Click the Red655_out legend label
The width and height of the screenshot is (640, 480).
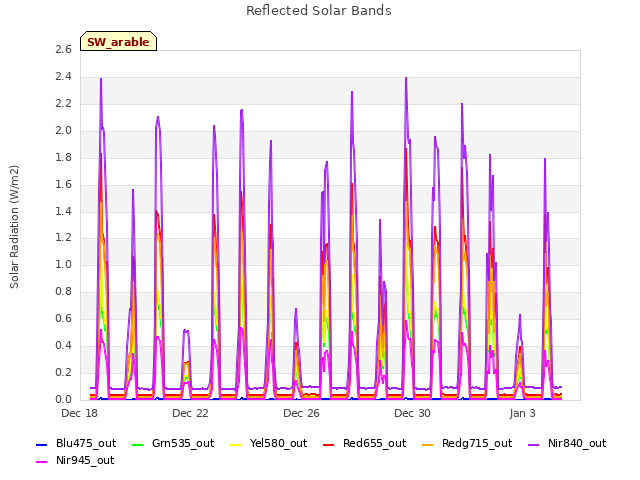pyautogui.click(x=374, y=443)
